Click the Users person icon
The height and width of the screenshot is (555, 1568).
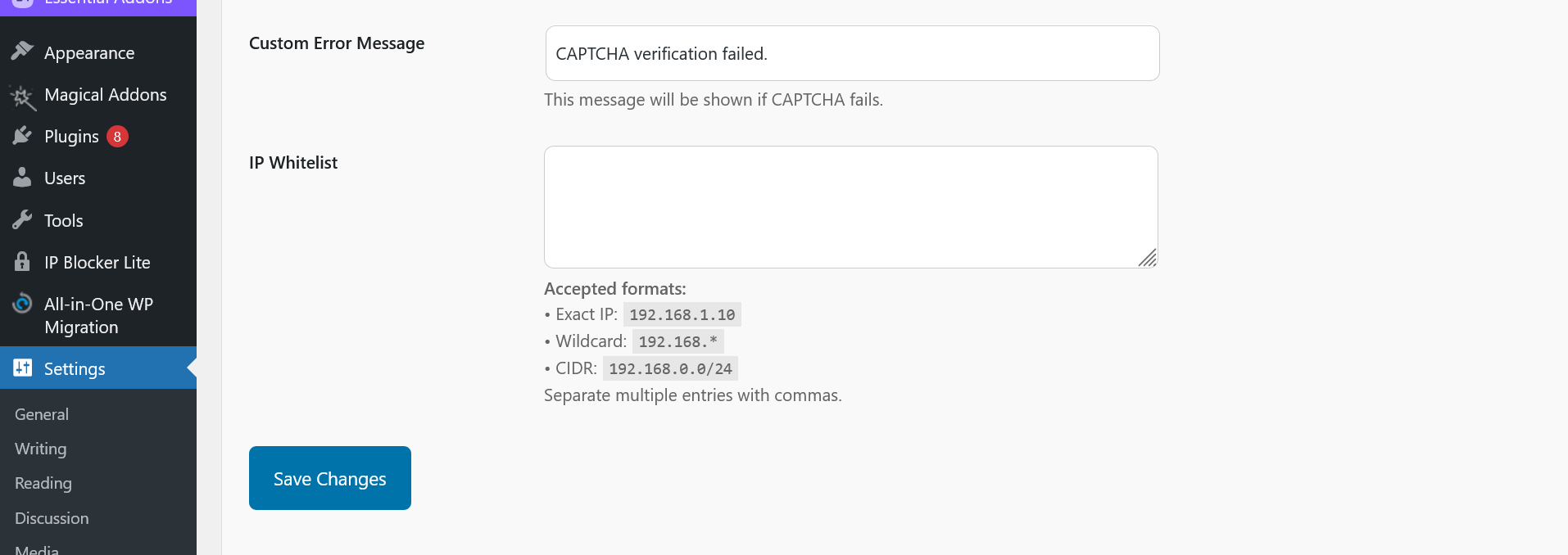pos(22,178)
